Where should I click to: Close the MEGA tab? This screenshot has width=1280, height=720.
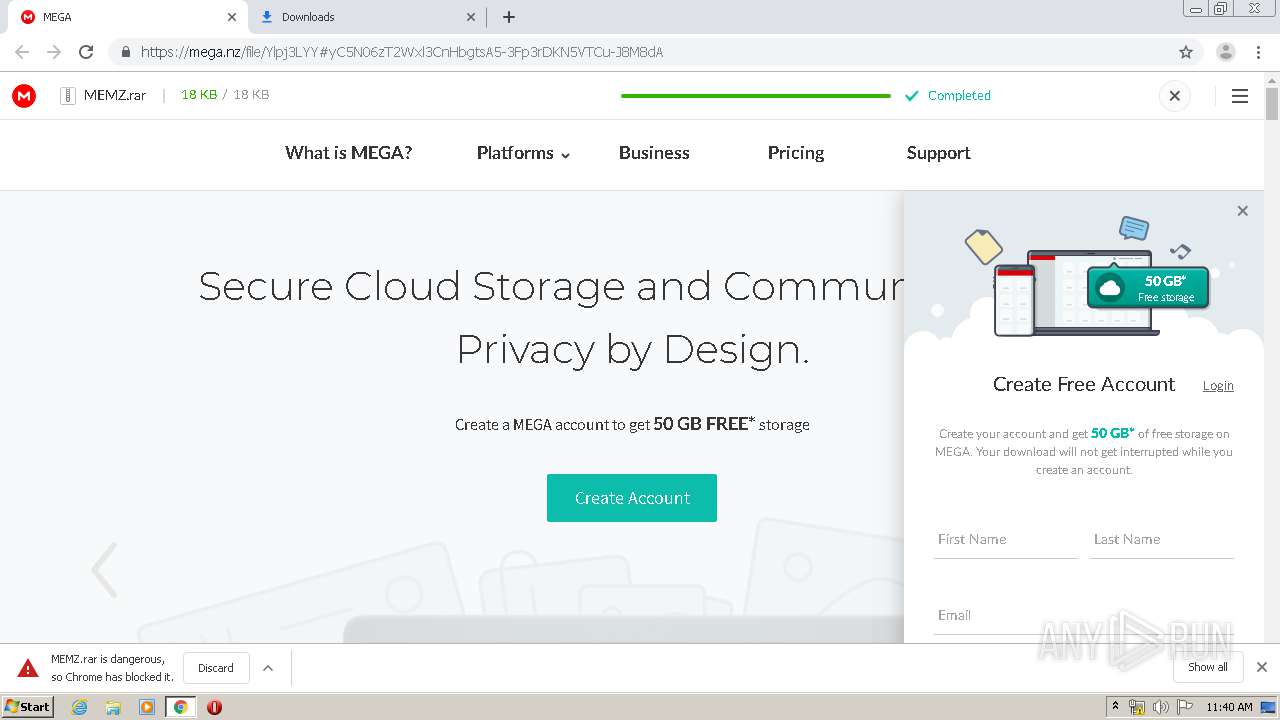232,17
